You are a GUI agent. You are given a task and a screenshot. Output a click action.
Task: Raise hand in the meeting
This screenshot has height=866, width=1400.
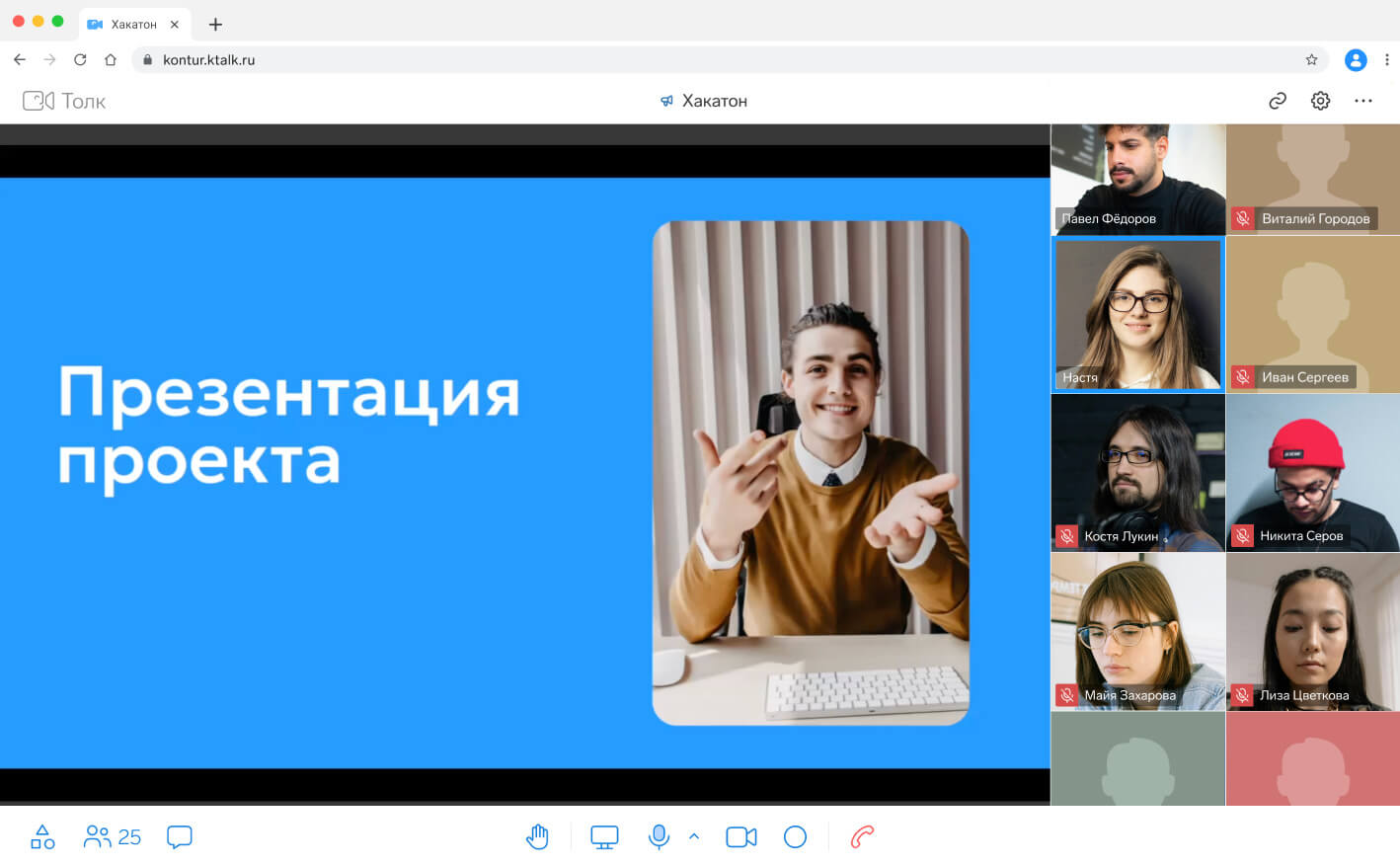point(537,837)
